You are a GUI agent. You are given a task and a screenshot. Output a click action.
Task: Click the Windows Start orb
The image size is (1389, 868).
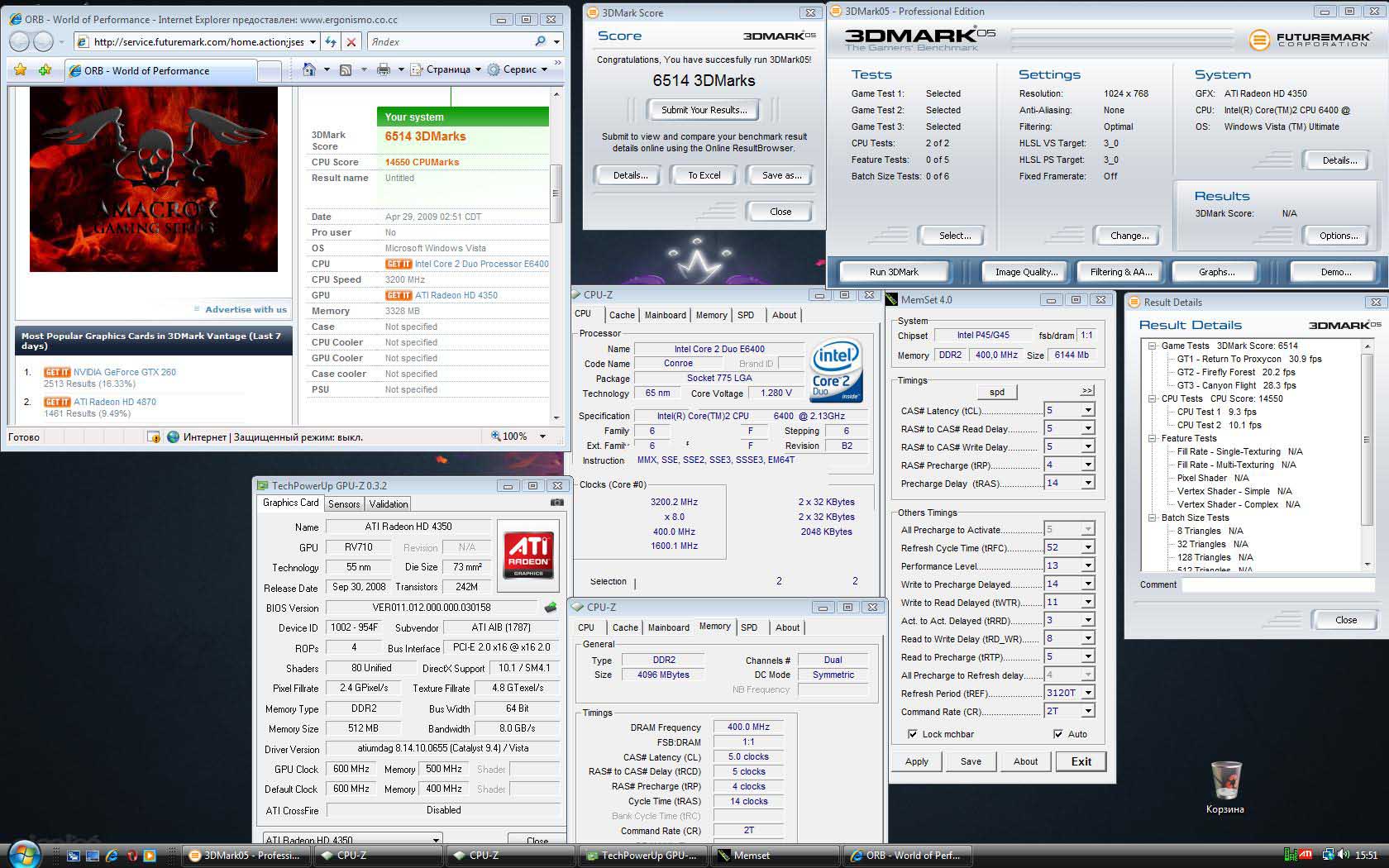pos(25,854)
